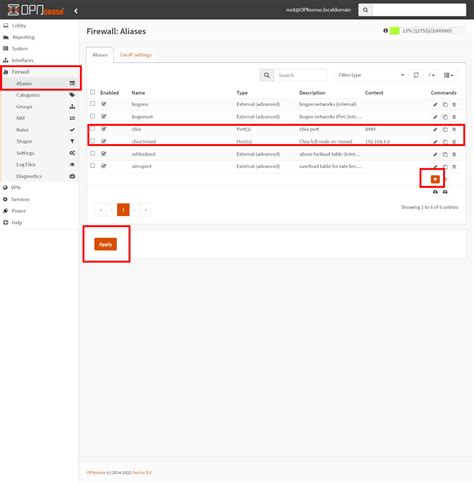Delete the virusprot alias

pyautogui.click(x=454, y=167)
